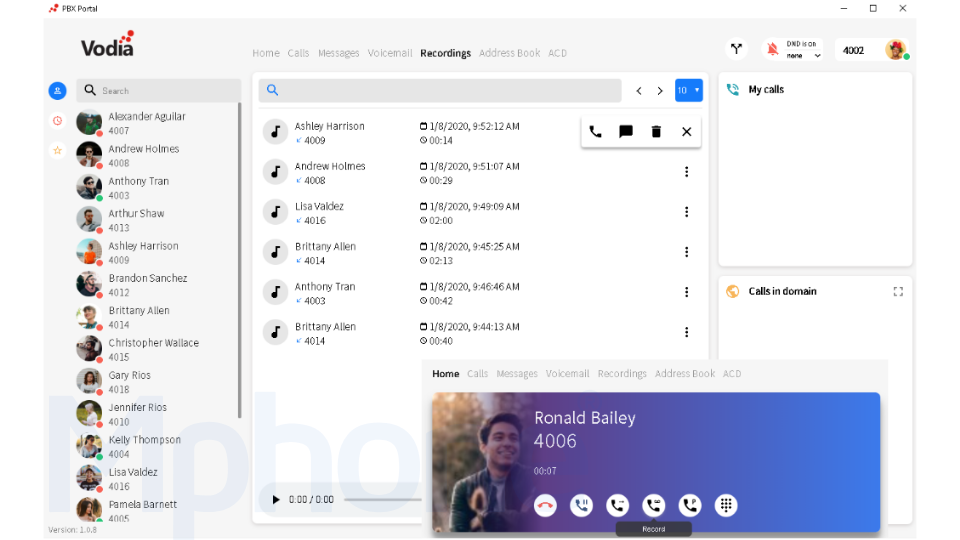Open Address Book tab in top navigation
Image resolution: width=960 pixels, height=540 pixels.
pyautogui.click(x=509, y=53)
